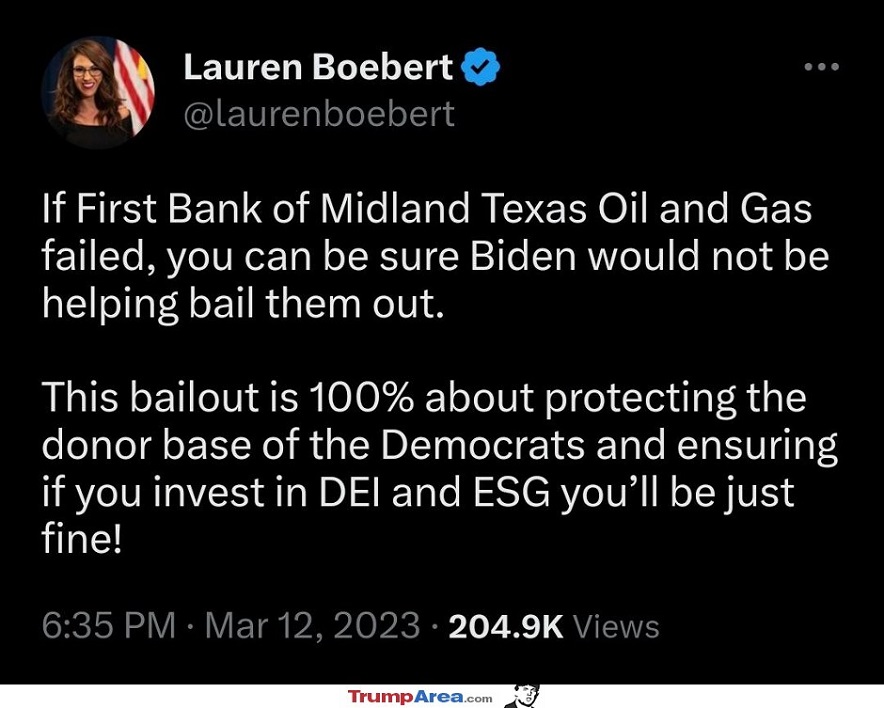884x708 pixels.
Task: Click the Mar 12, 2023 date
Action: 312,626
